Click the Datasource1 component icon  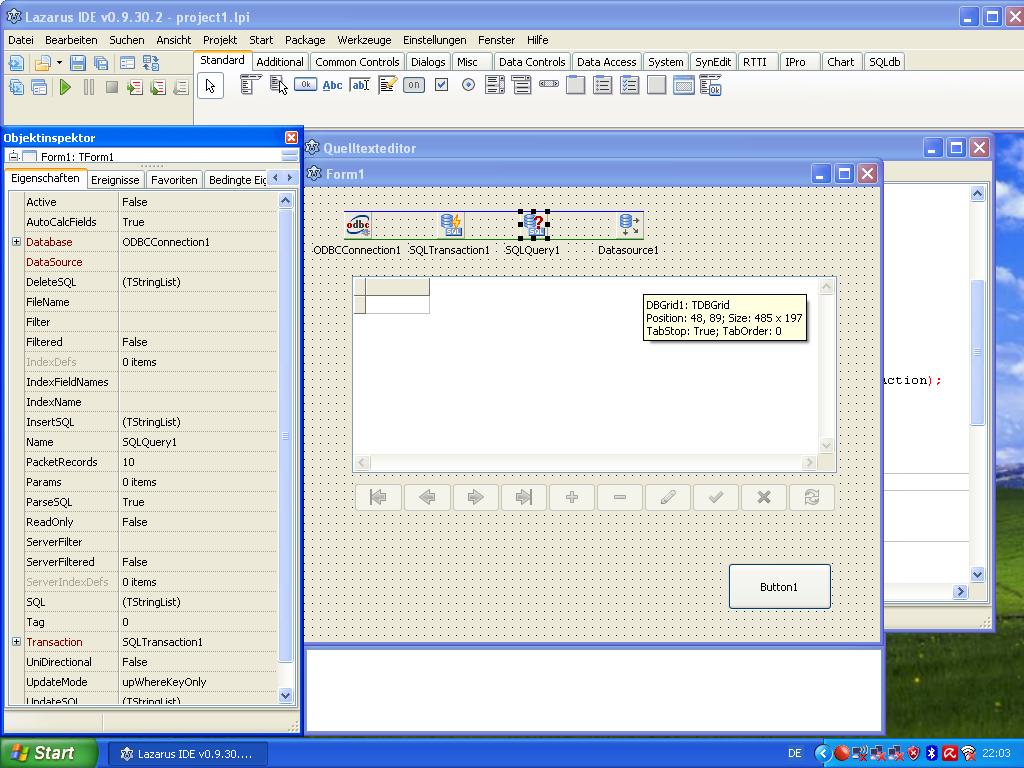[628, 225]
